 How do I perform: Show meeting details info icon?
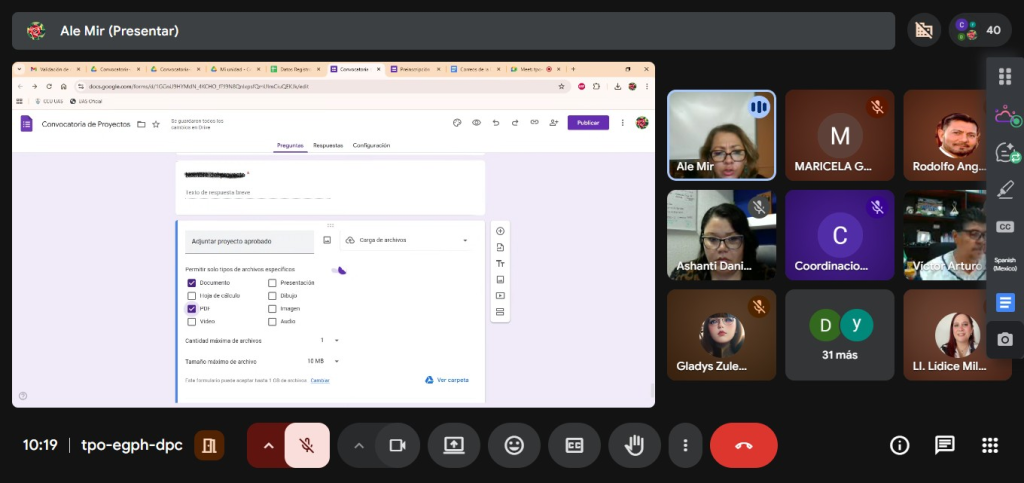pyautogui.click(x=899, y=446)
